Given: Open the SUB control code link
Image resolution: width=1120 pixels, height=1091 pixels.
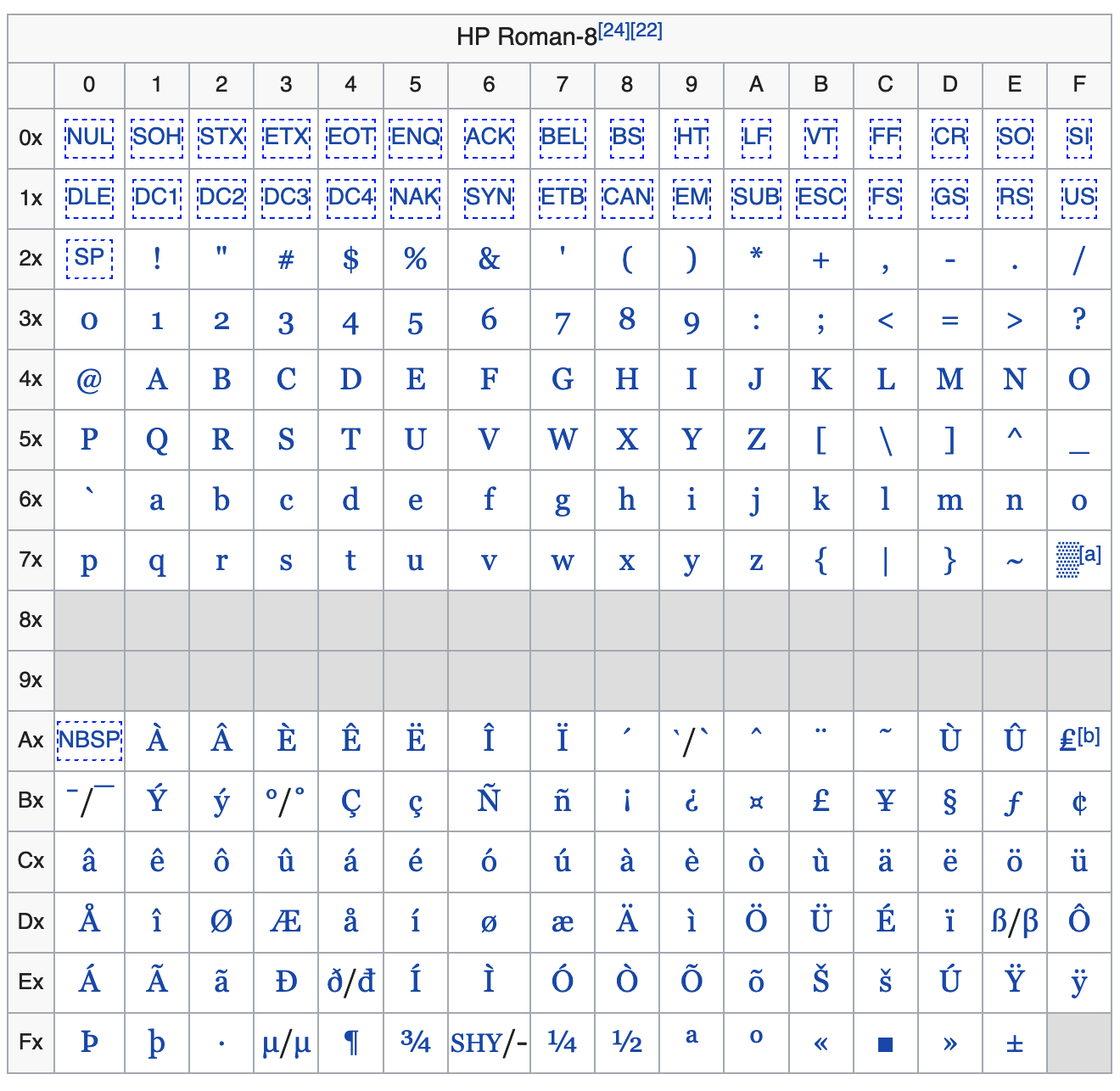Looking at the screenshot, I should click(756, 197).
